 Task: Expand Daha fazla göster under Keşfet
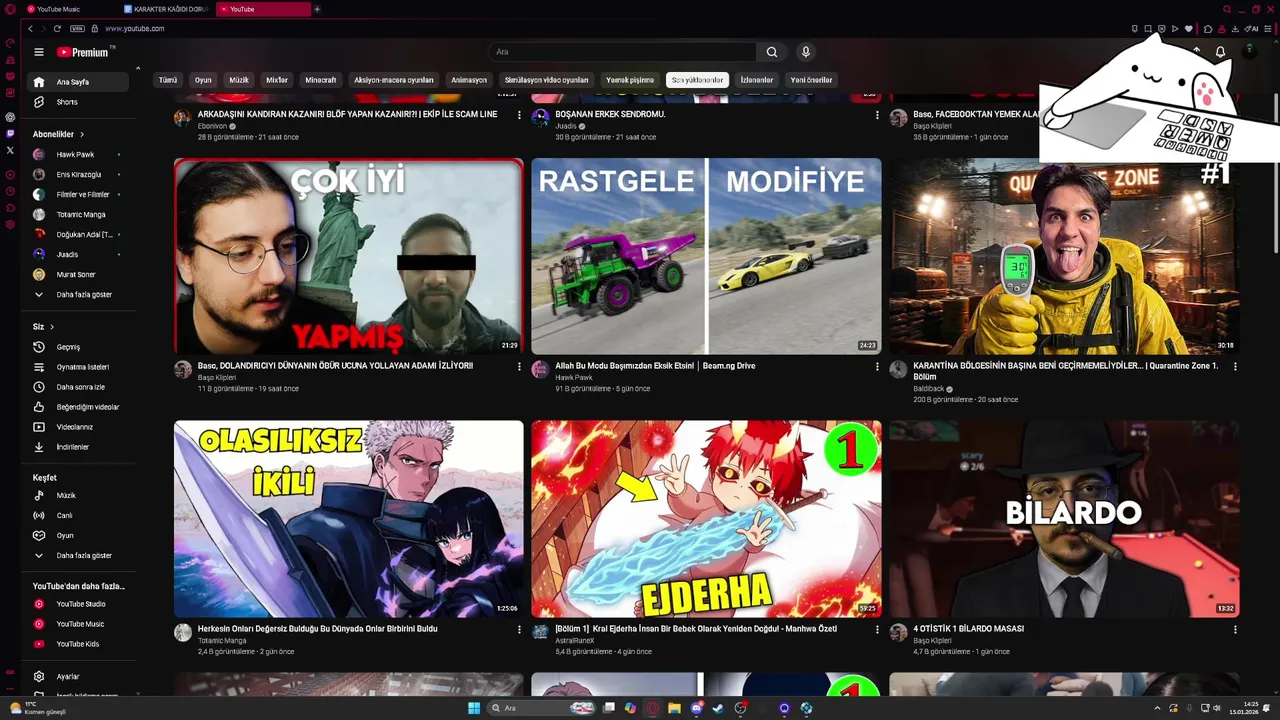tap(84, 555)
